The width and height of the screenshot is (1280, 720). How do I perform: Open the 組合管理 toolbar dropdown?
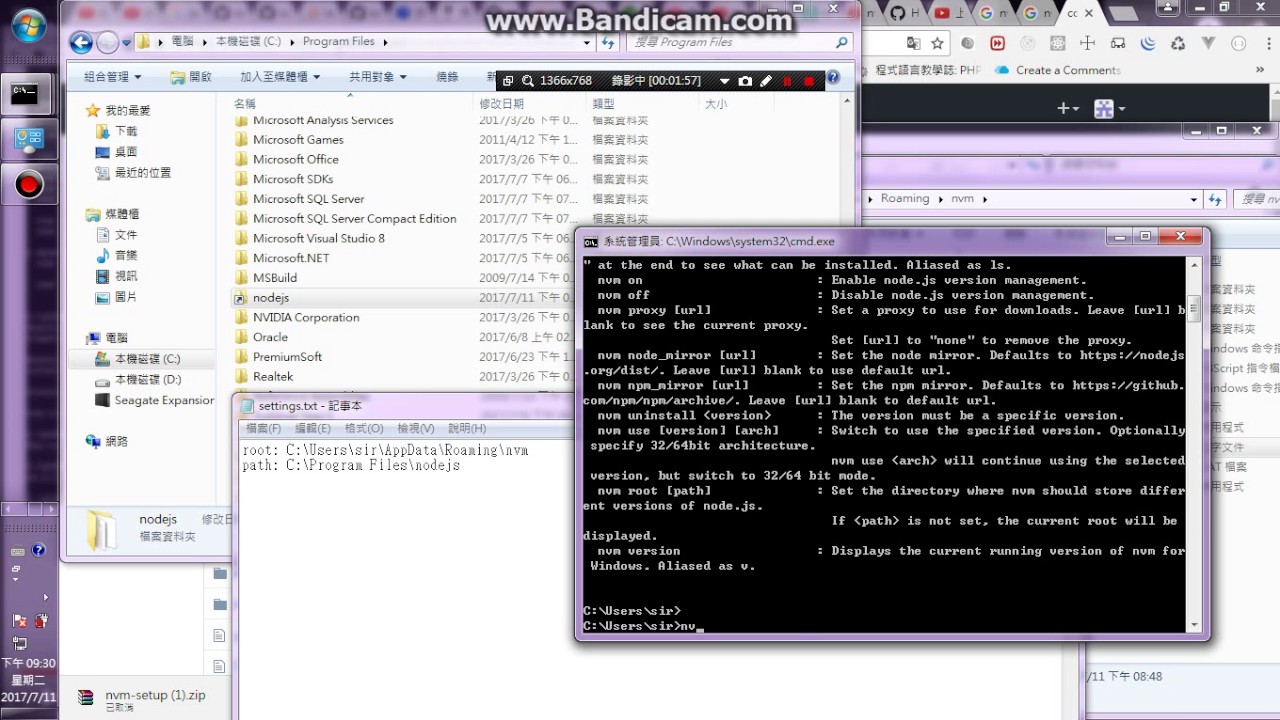[112, 77]
